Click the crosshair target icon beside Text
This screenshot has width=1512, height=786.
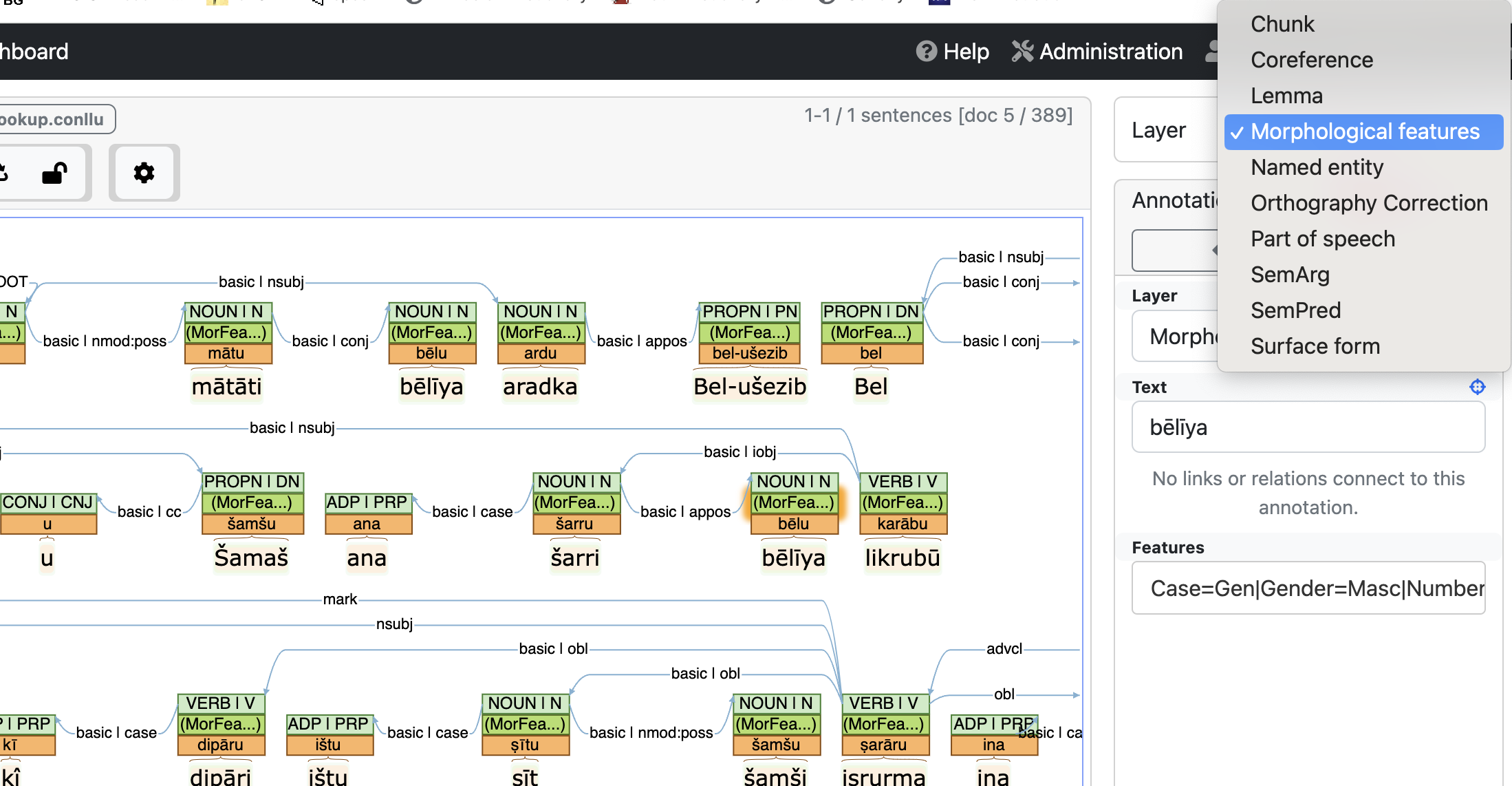(1477, 387)
